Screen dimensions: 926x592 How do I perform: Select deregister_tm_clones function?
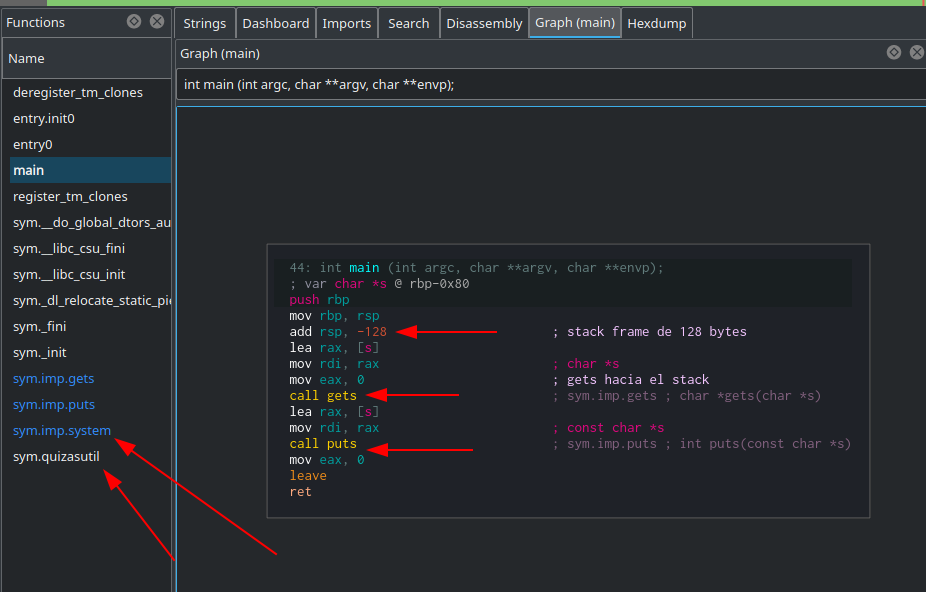click(x=78, y=93)
